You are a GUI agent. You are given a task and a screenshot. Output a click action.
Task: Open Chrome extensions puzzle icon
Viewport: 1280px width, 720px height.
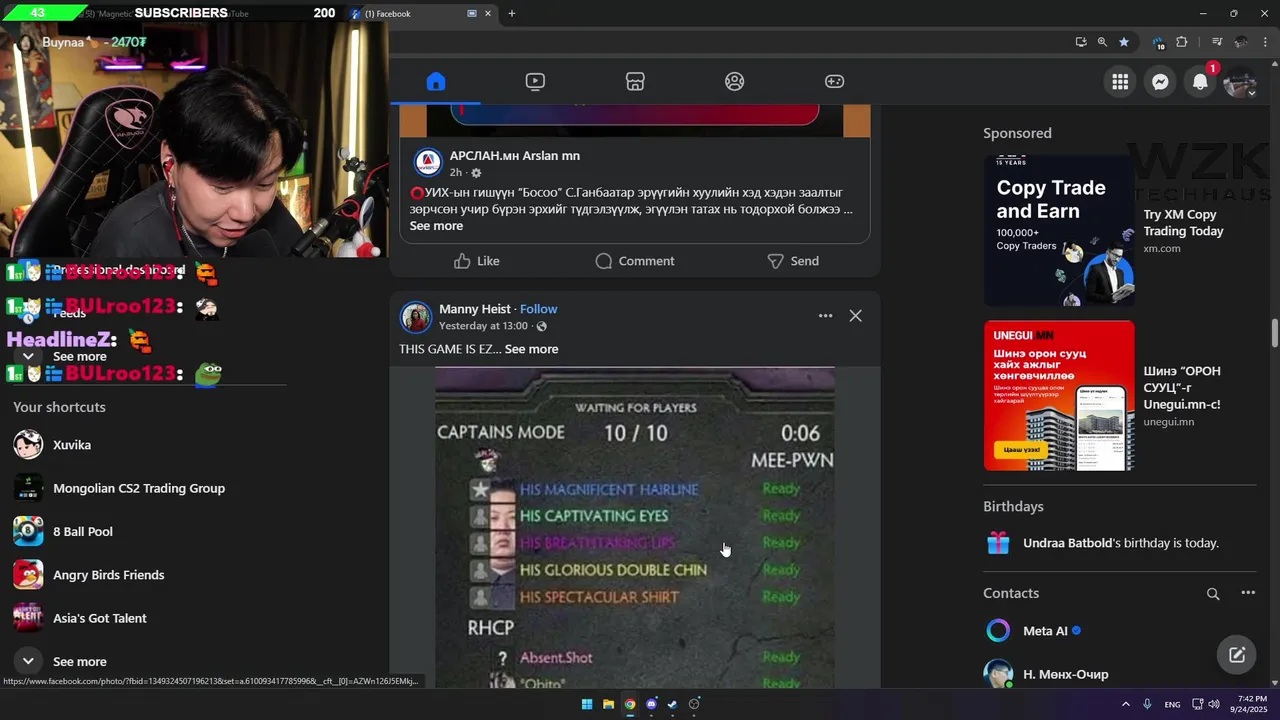pyautogui.click(x=1182, y=42)
